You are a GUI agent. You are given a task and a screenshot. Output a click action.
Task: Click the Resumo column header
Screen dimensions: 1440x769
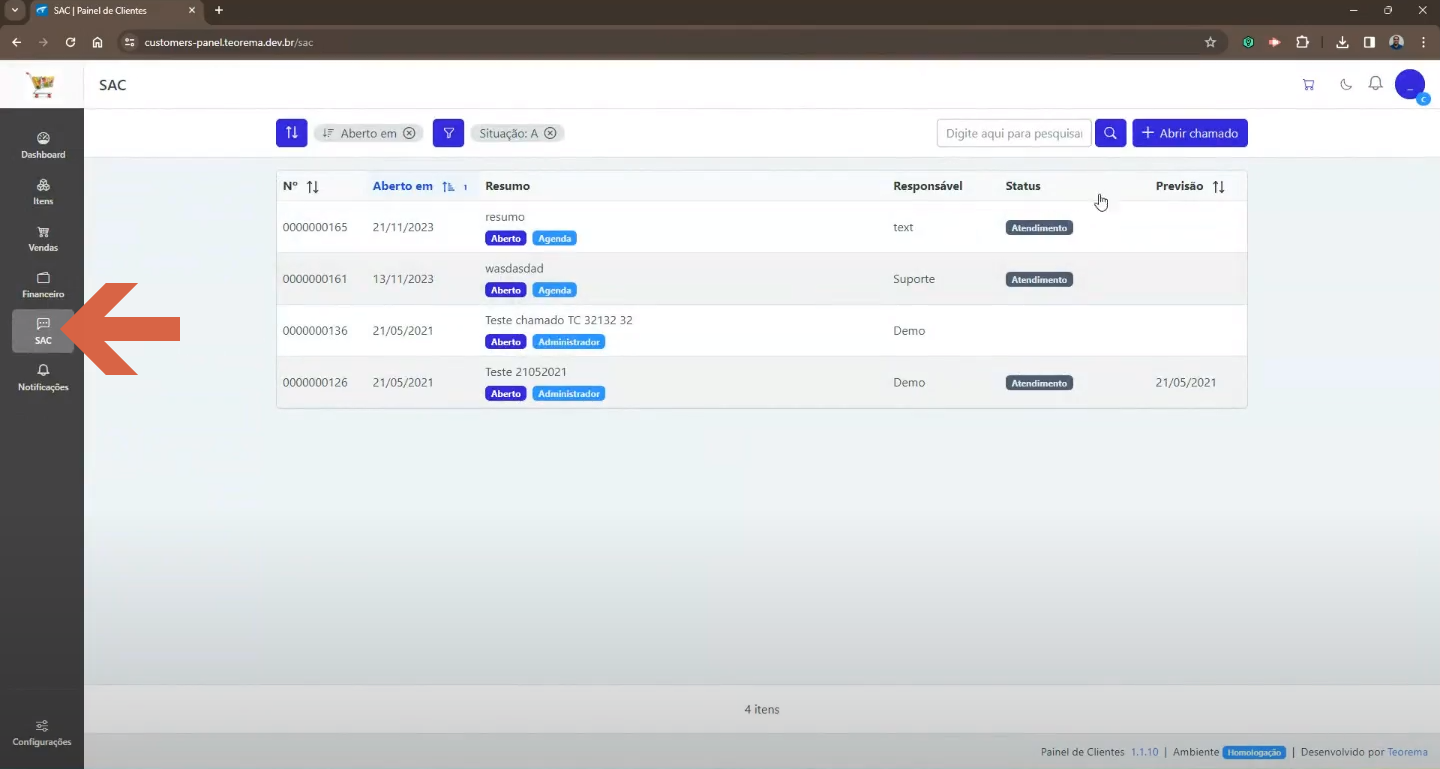tap(507, 186)
